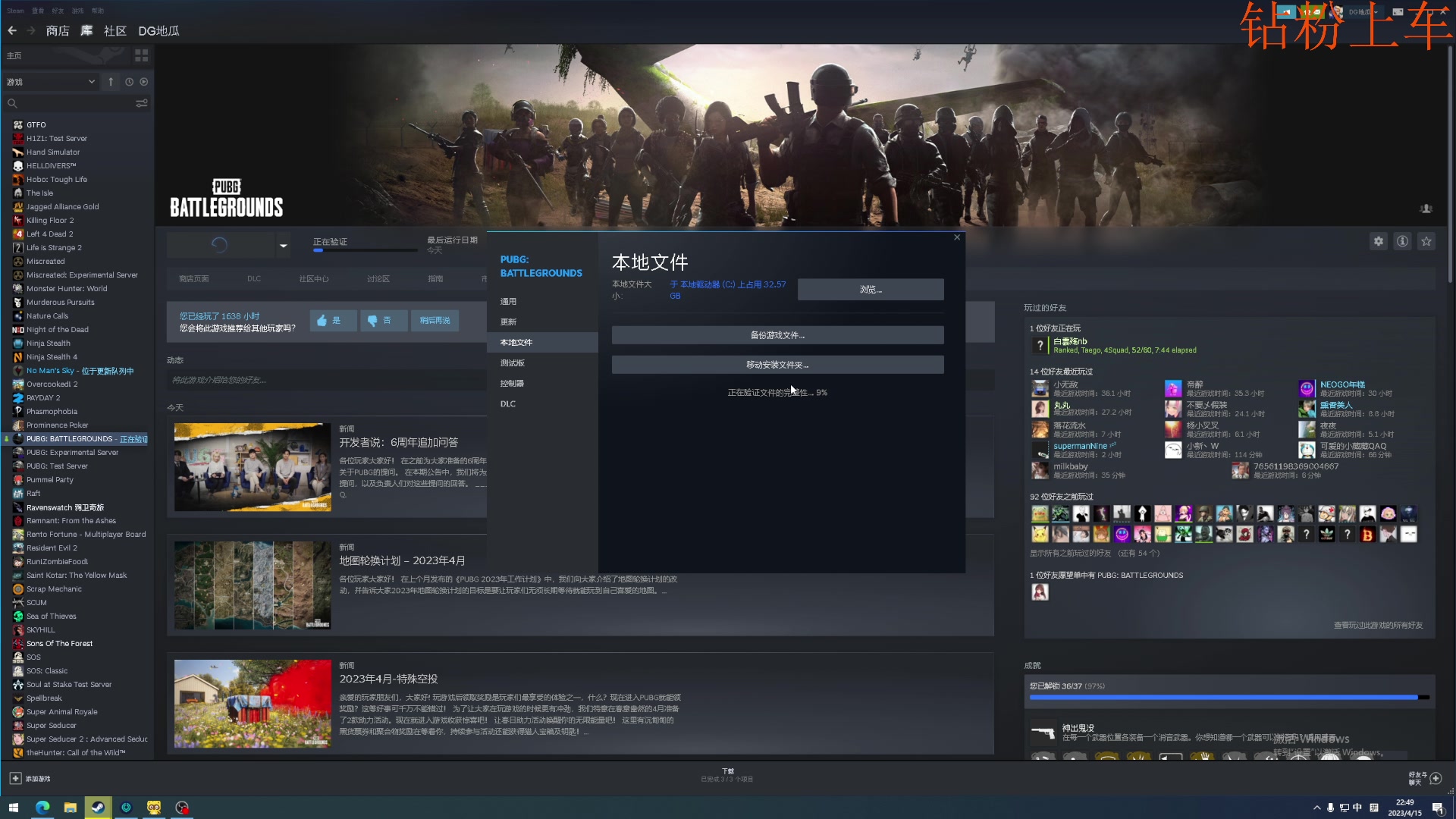1456x819 pixels.
Task: Open the 库 tab
Action: (x=86, y=30)
